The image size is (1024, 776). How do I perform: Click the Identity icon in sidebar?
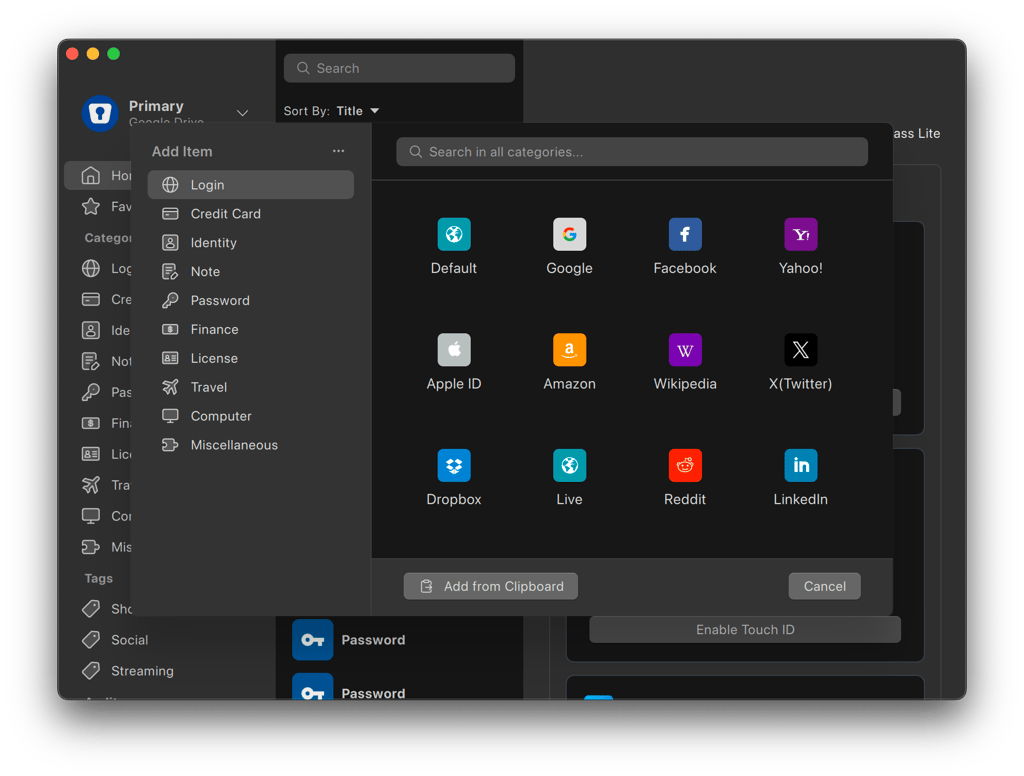91,330
